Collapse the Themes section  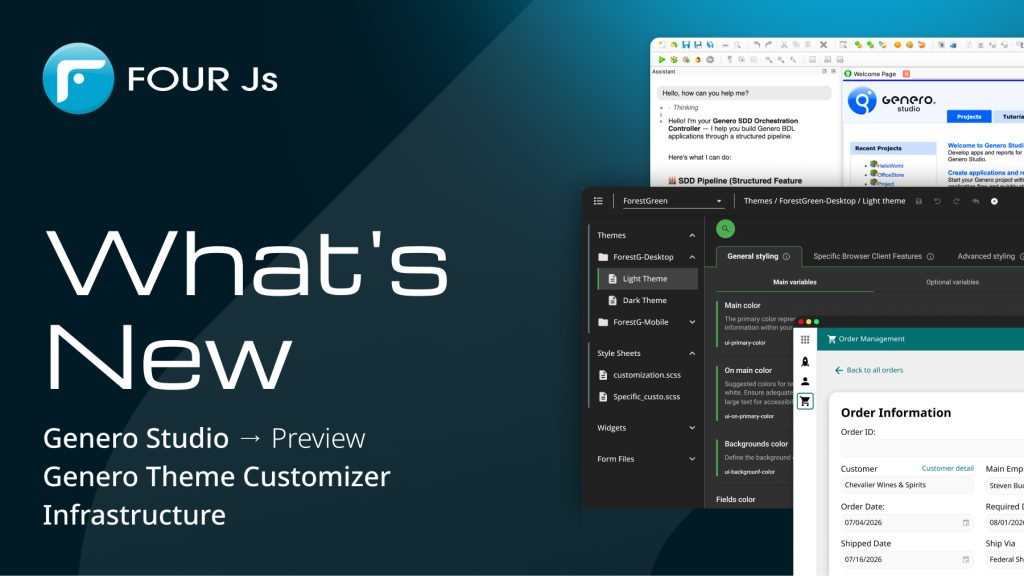pos(692,235)
